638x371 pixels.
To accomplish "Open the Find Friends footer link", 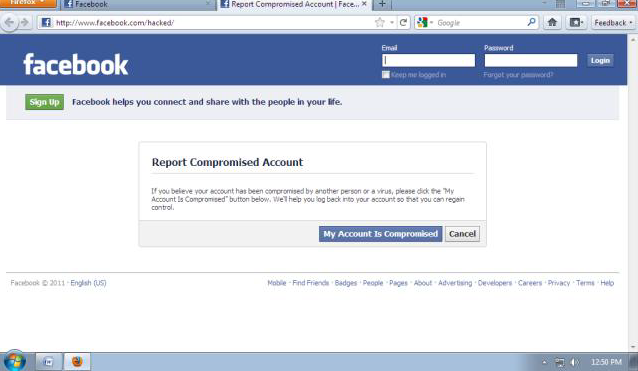I will [x=310, y=283].
